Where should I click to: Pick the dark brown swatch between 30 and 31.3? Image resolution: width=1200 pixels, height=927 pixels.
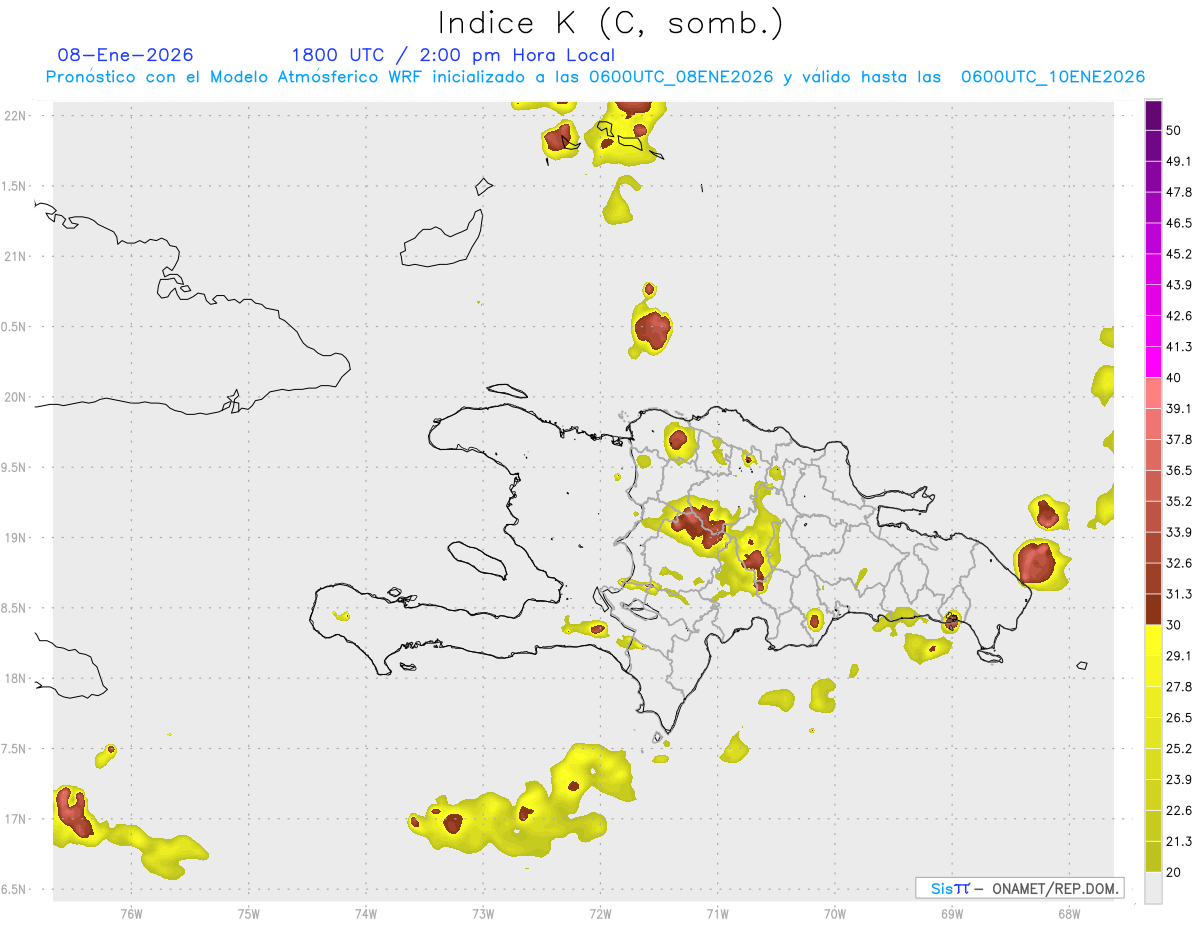(1153, 610)
